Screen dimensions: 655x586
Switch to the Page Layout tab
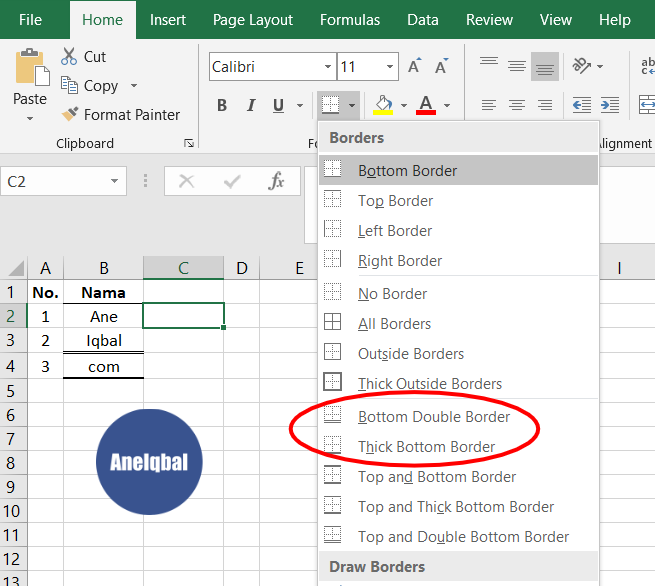pyautogui.click(x=253, y=20)
